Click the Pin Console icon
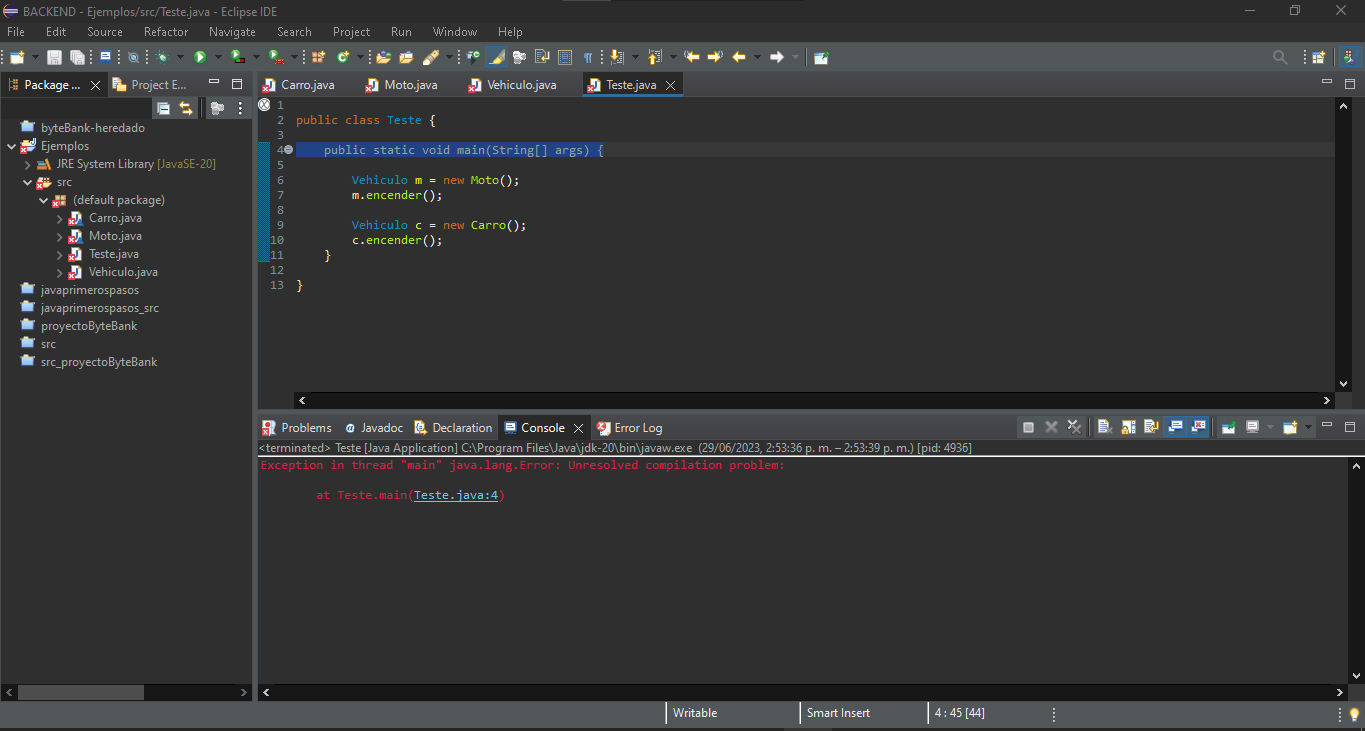Image resolution: width=1365 pixels, height=731 pixels. (x=1228, y=427)
